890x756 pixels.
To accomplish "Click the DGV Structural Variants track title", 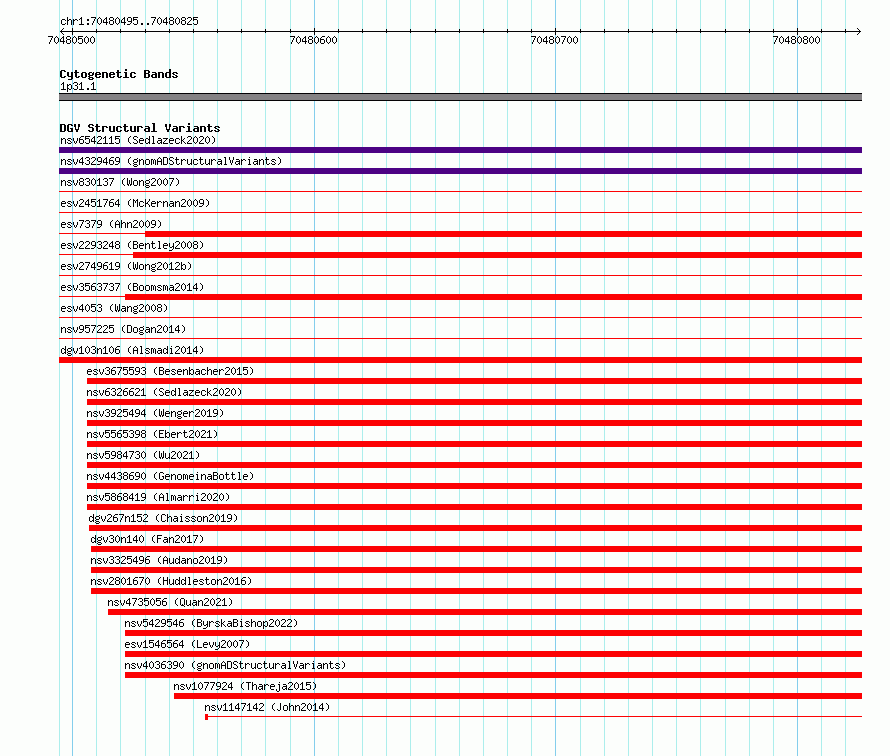I will tap(140, 128).
